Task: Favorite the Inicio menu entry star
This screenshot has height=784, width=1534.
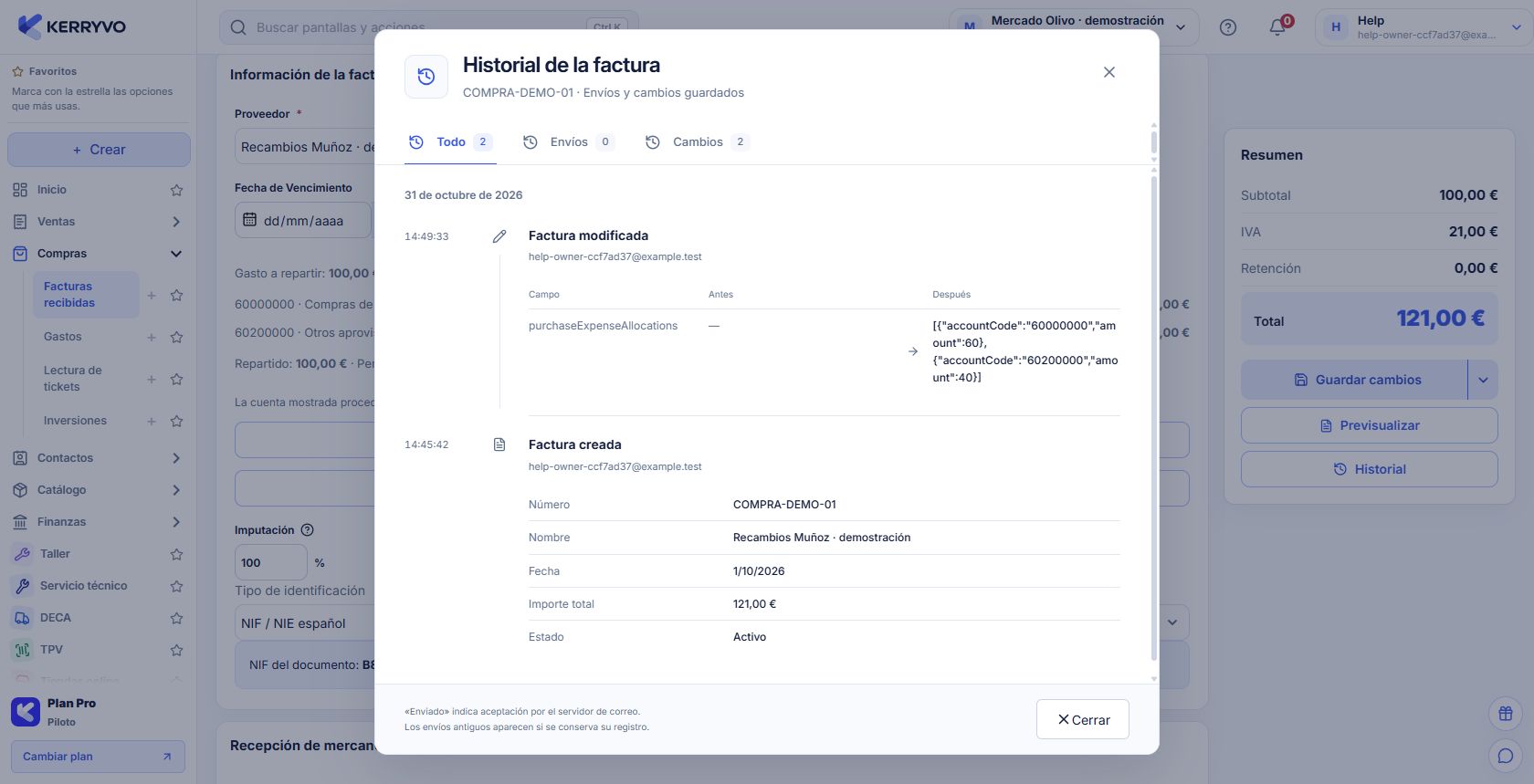Action: [176, 190]
